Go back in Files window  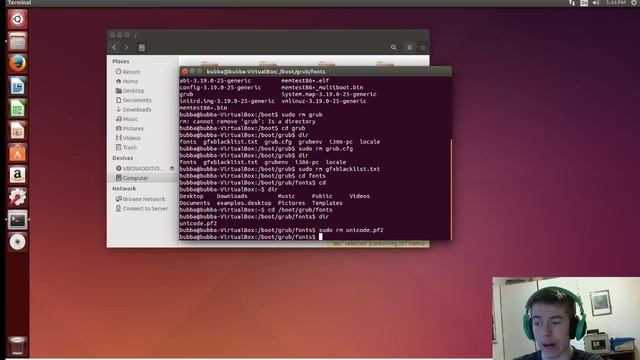(114, 47)
